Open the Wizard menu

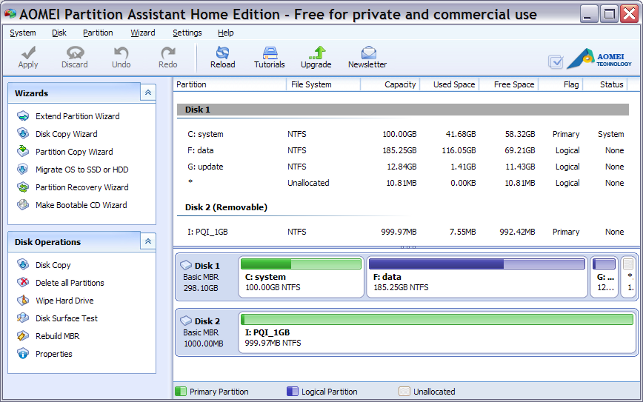point(143,33)
